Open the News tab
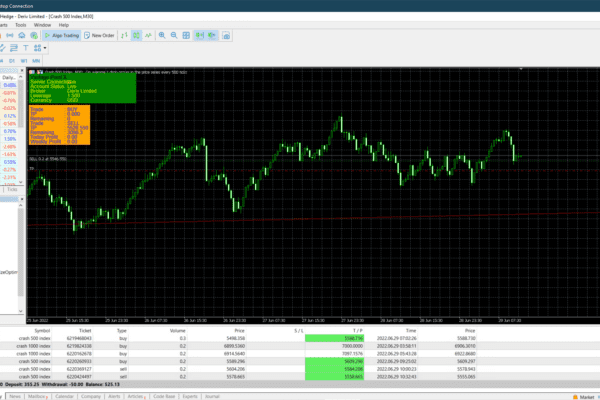 [x=15, y=397]
